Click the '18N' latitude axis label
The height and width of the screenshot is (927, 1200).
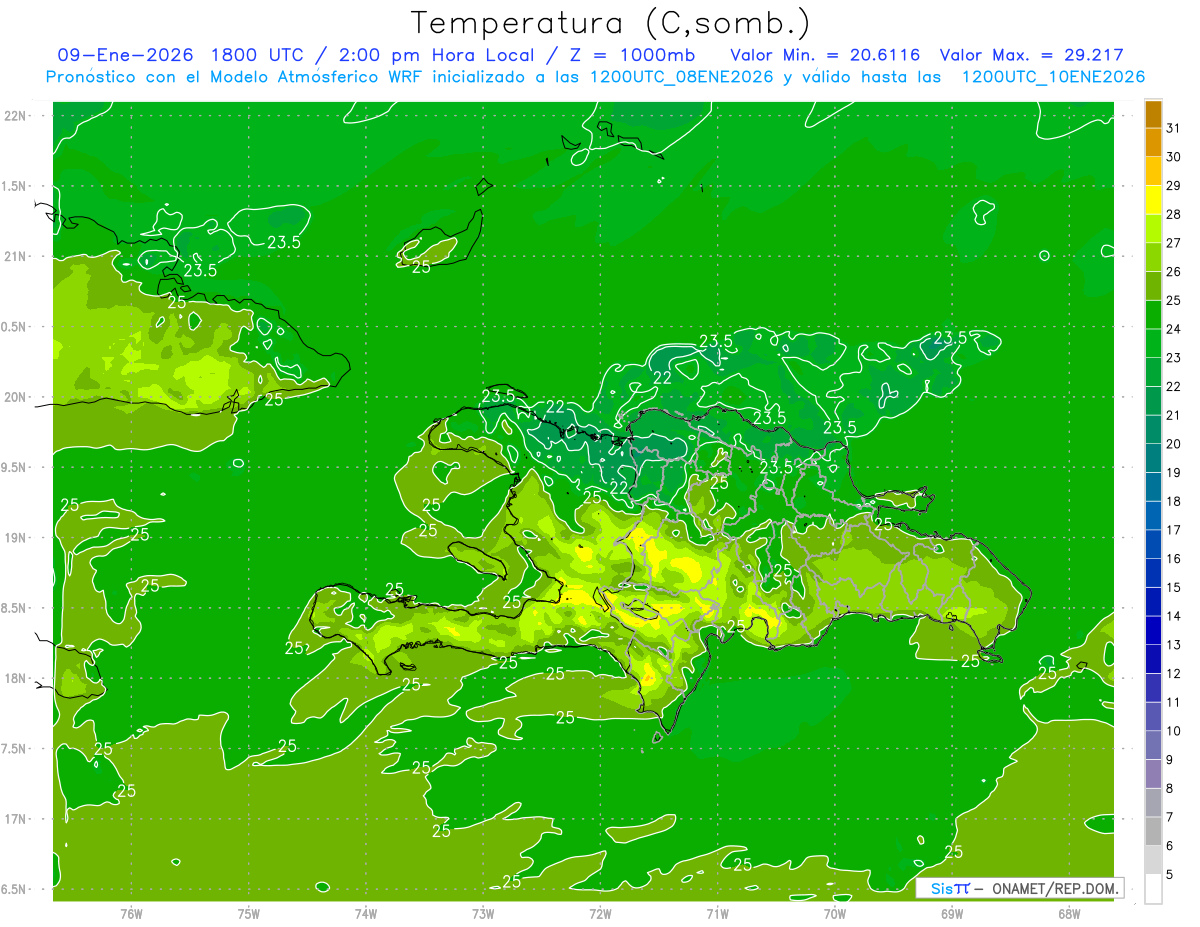tap(16, 679)
